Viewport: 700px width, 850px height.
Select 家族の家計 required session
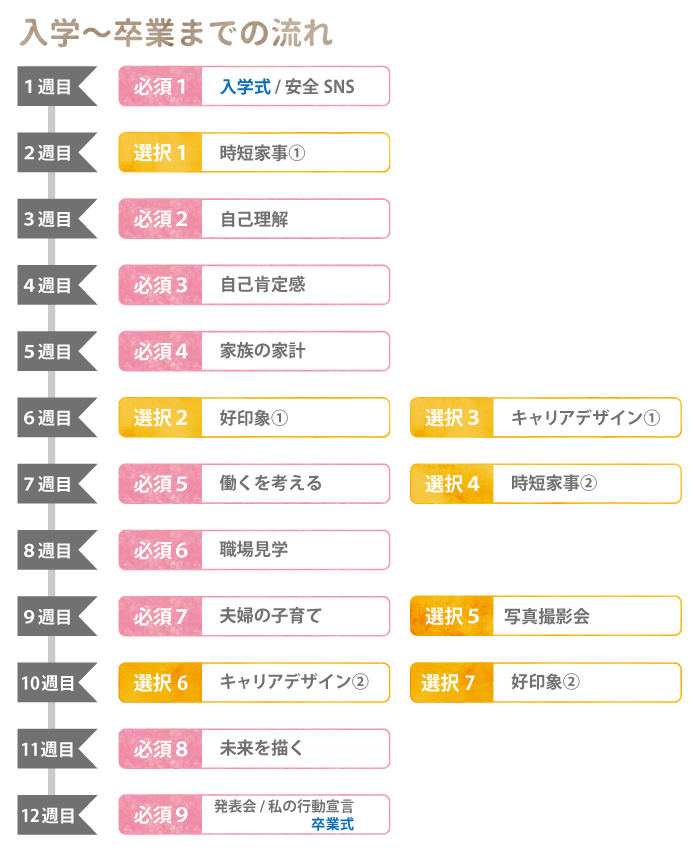(254, 351)
